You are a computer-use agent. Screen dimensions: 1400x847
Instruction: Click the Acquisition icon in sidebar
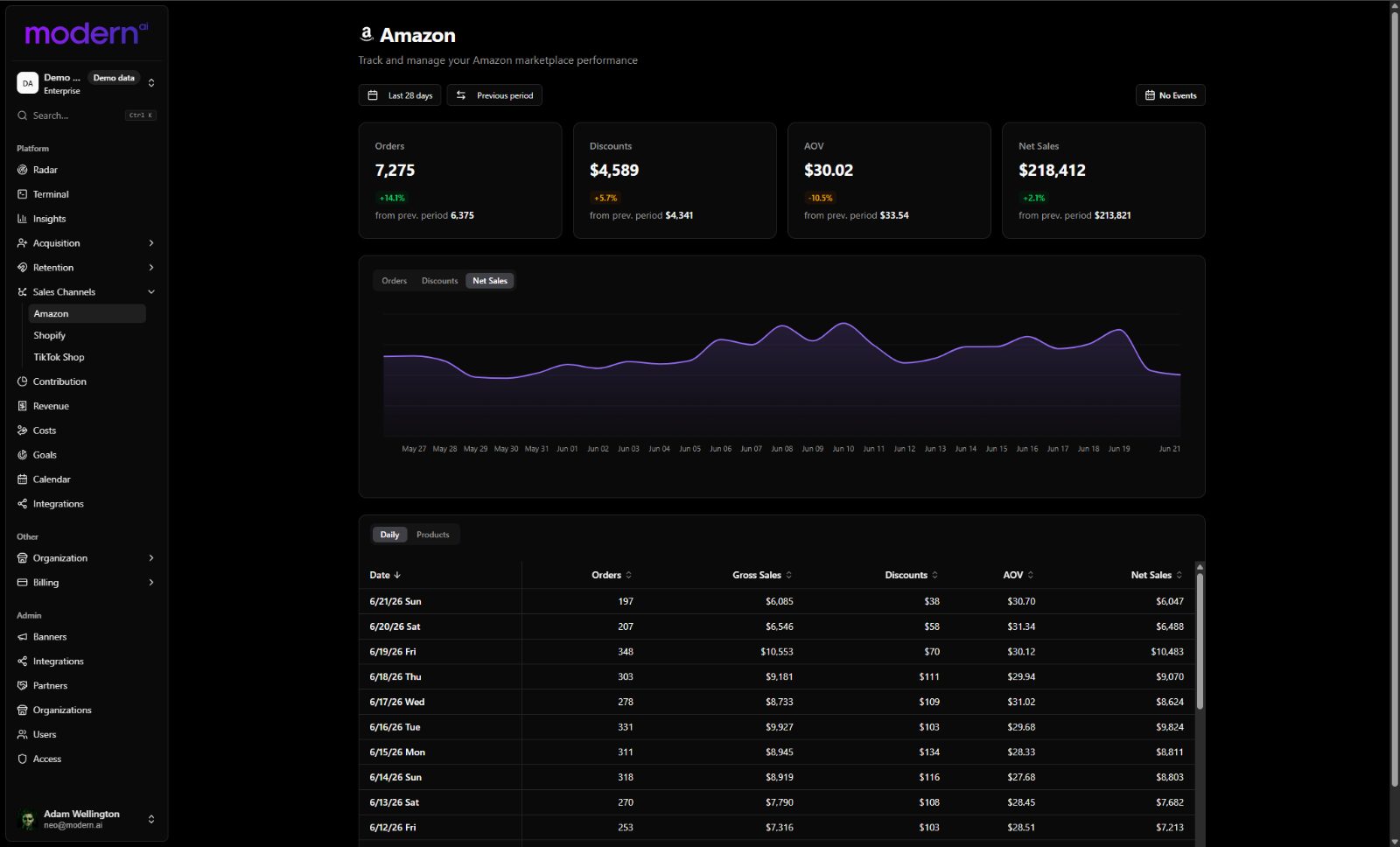click(23, 243)
